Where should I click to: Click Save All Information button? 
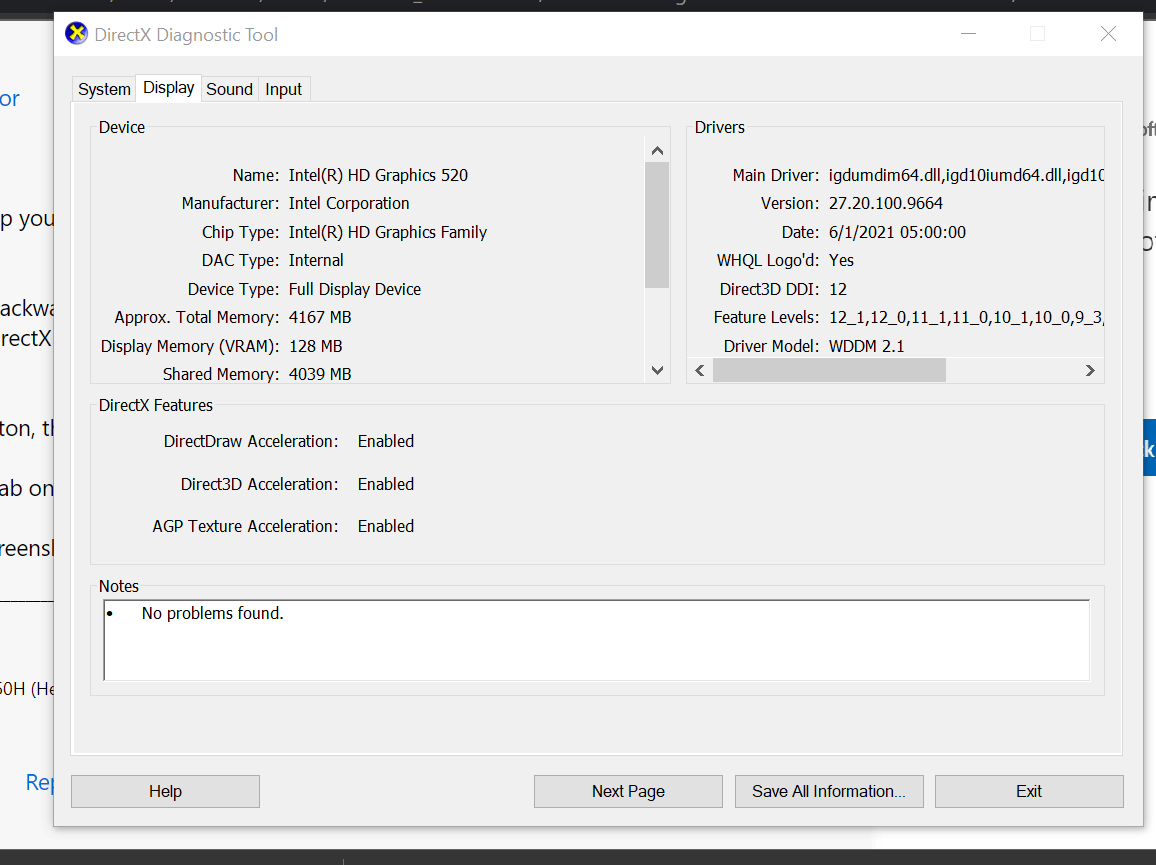[829, 791]
